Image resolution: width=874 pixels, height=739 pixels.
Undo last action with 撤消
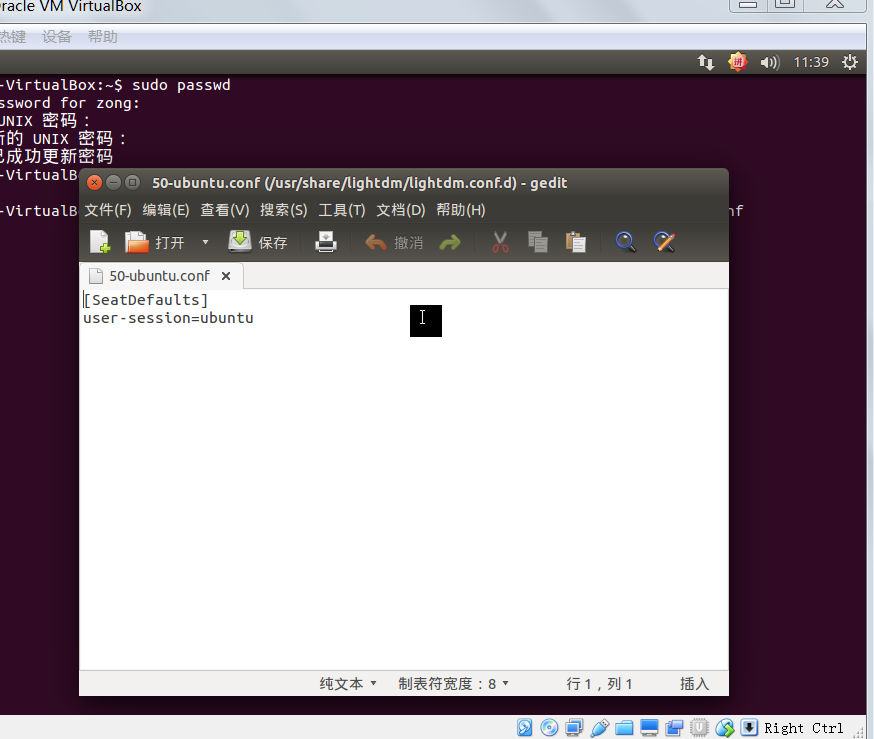coord(394,242)
